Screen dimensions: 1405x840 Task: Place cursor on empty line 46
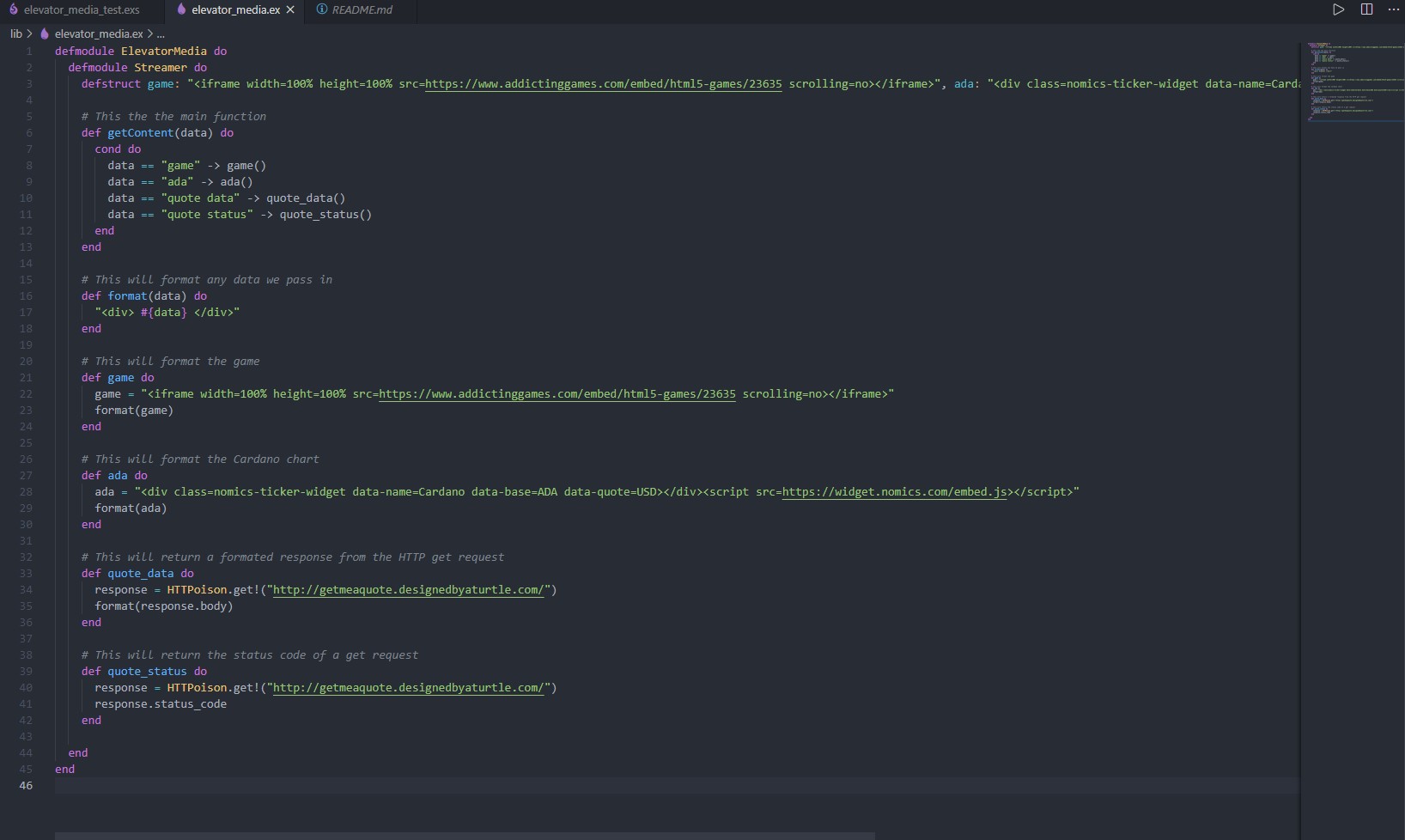(x=676, y=786)
